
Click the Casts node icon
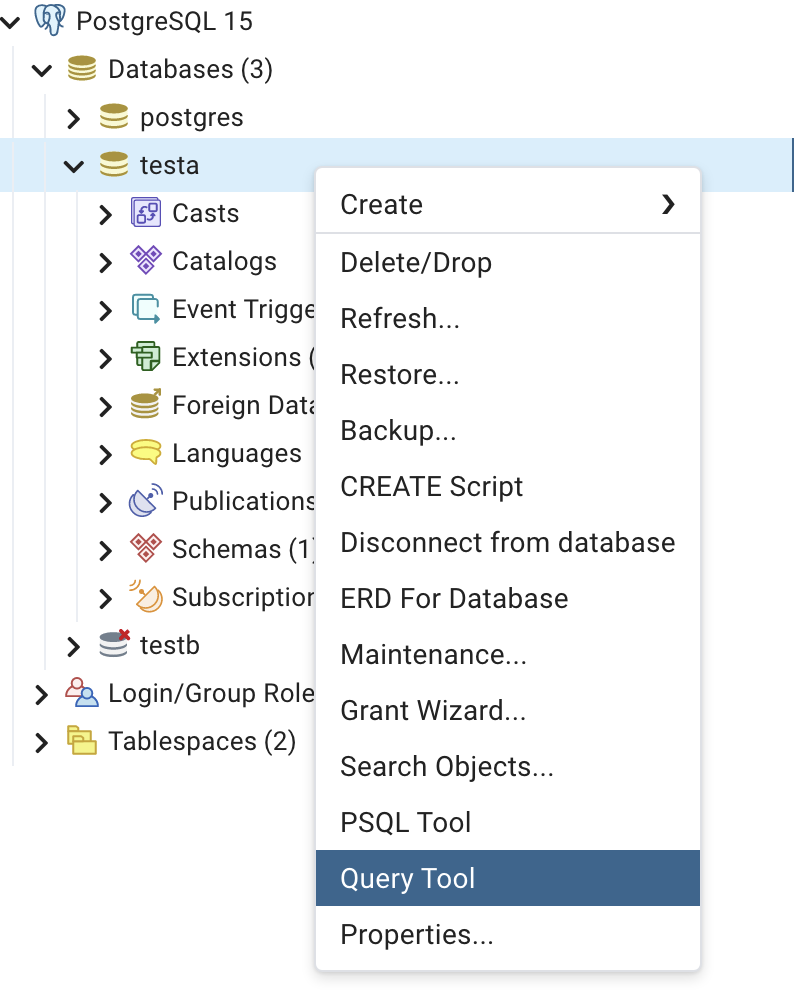(146, 213)
